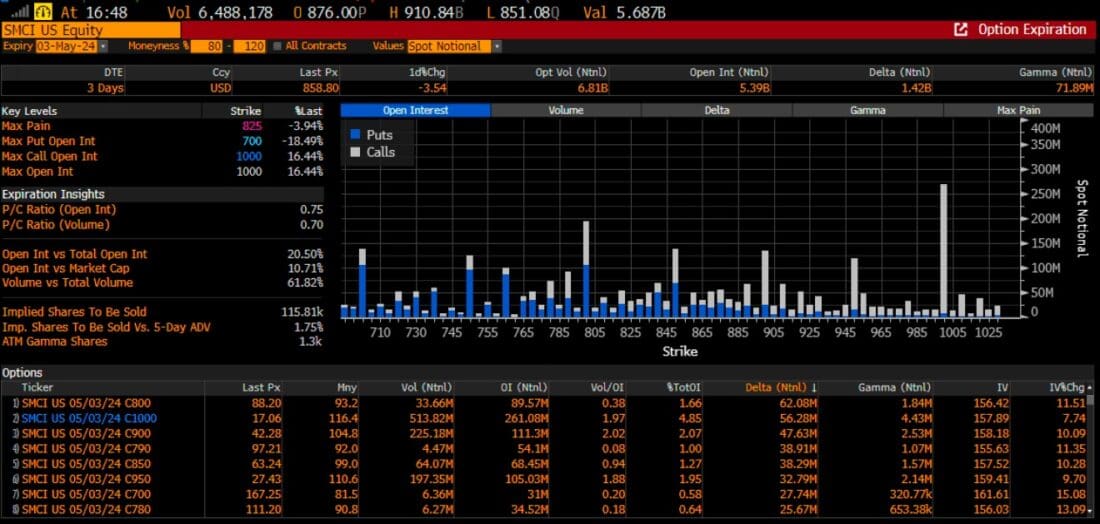Click ATM Gamma Shares value 1.3k
Image resolution: width=1100 pixels, height=524 pixels.
pyautogui.click(x=311, y=342)
